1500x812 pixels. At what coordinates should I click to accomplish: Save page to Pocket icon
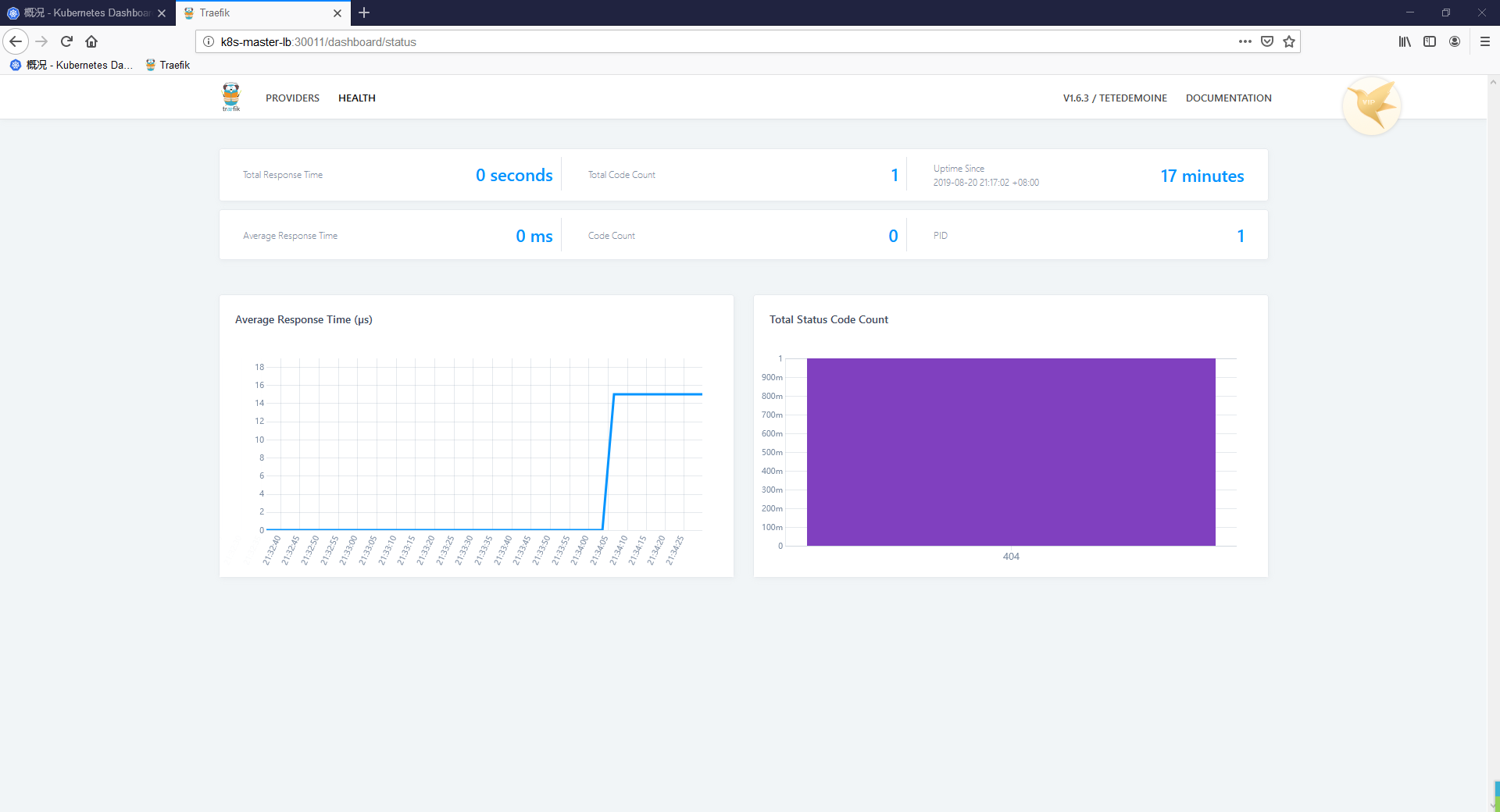tap(1267, 41)
